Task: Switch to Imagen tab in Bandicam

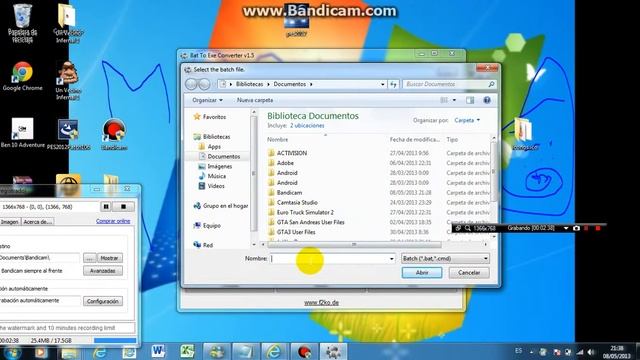Action: [10, 222]
